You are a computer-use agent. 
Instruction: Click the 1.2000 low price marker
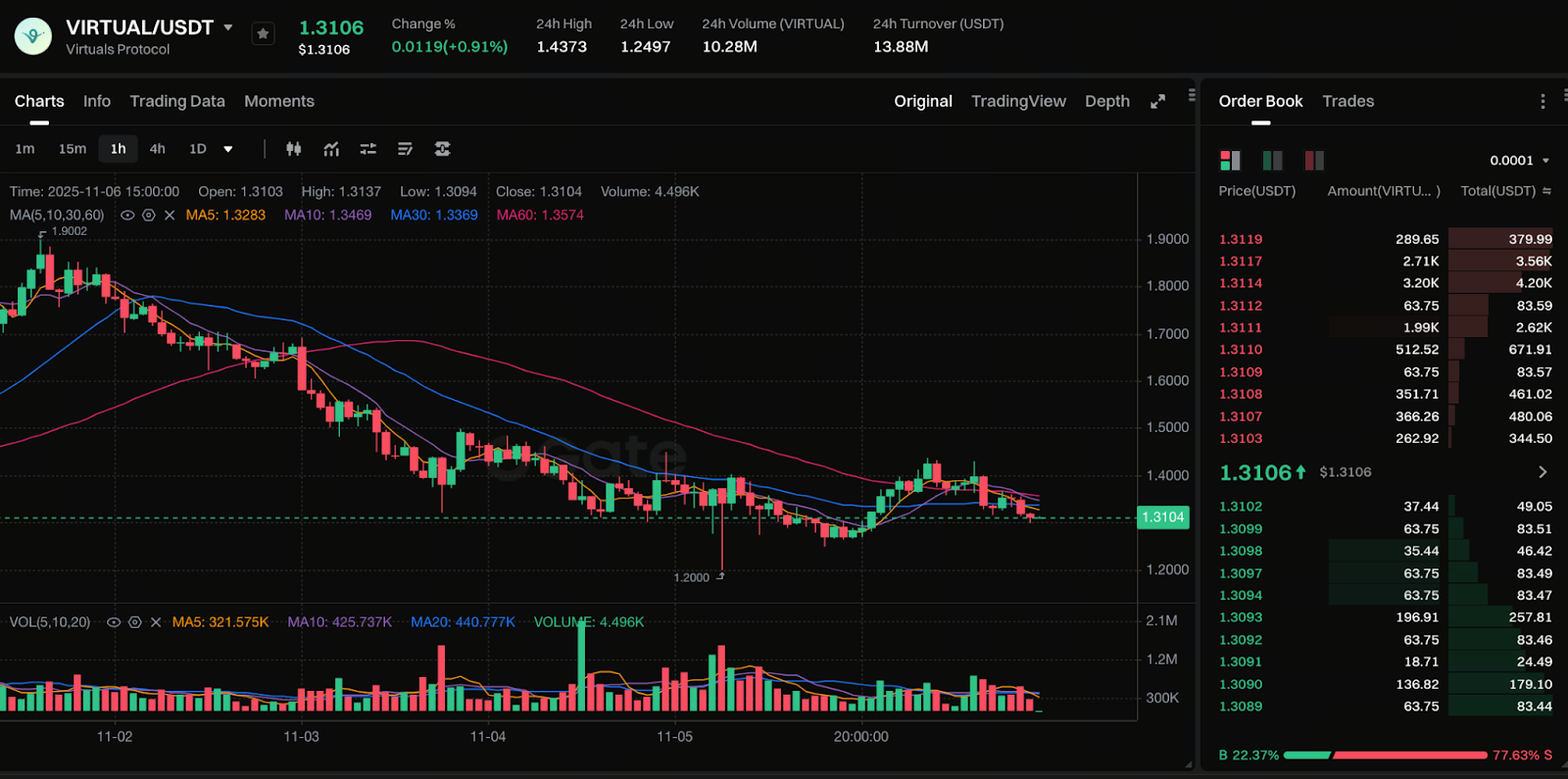point(691,577)
